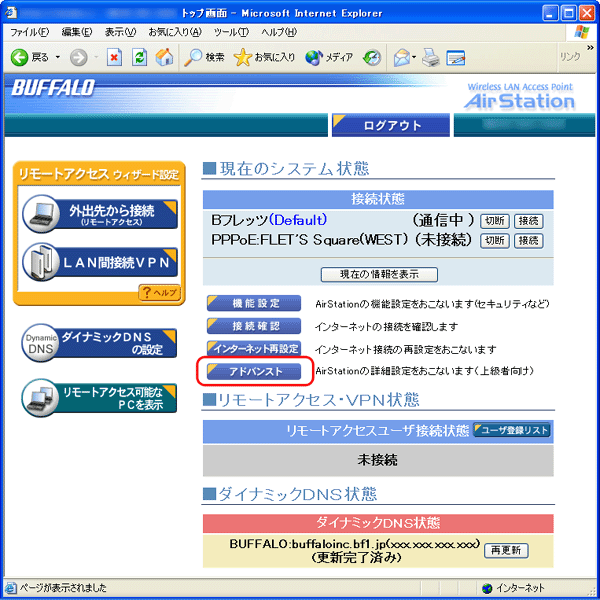Click 接続 for PPPoE FLET'S Square
600x600 pixels.
point(528,241)
